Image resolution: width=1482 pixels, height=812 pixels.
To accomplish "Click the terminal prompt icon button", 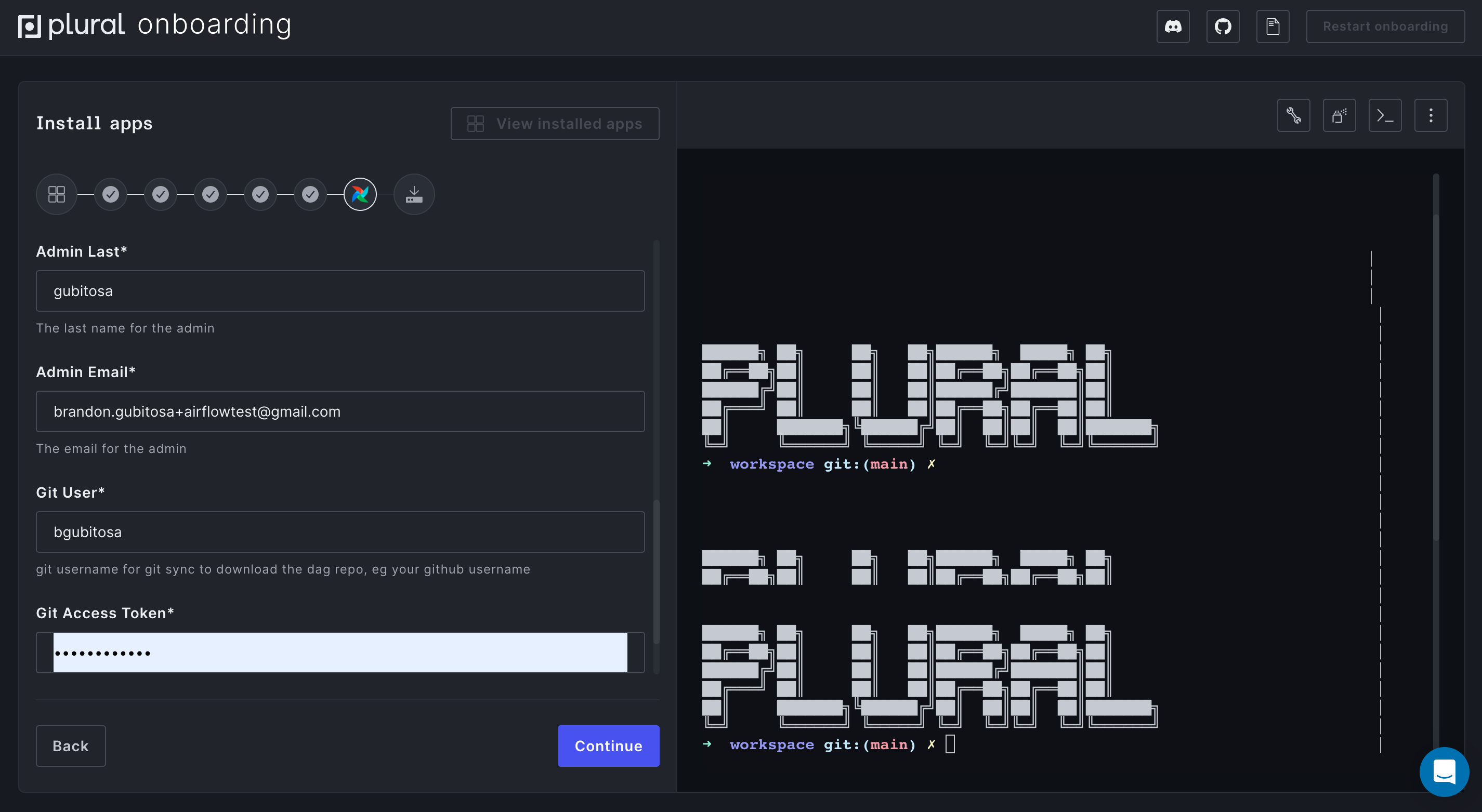I will (1385, 115).
